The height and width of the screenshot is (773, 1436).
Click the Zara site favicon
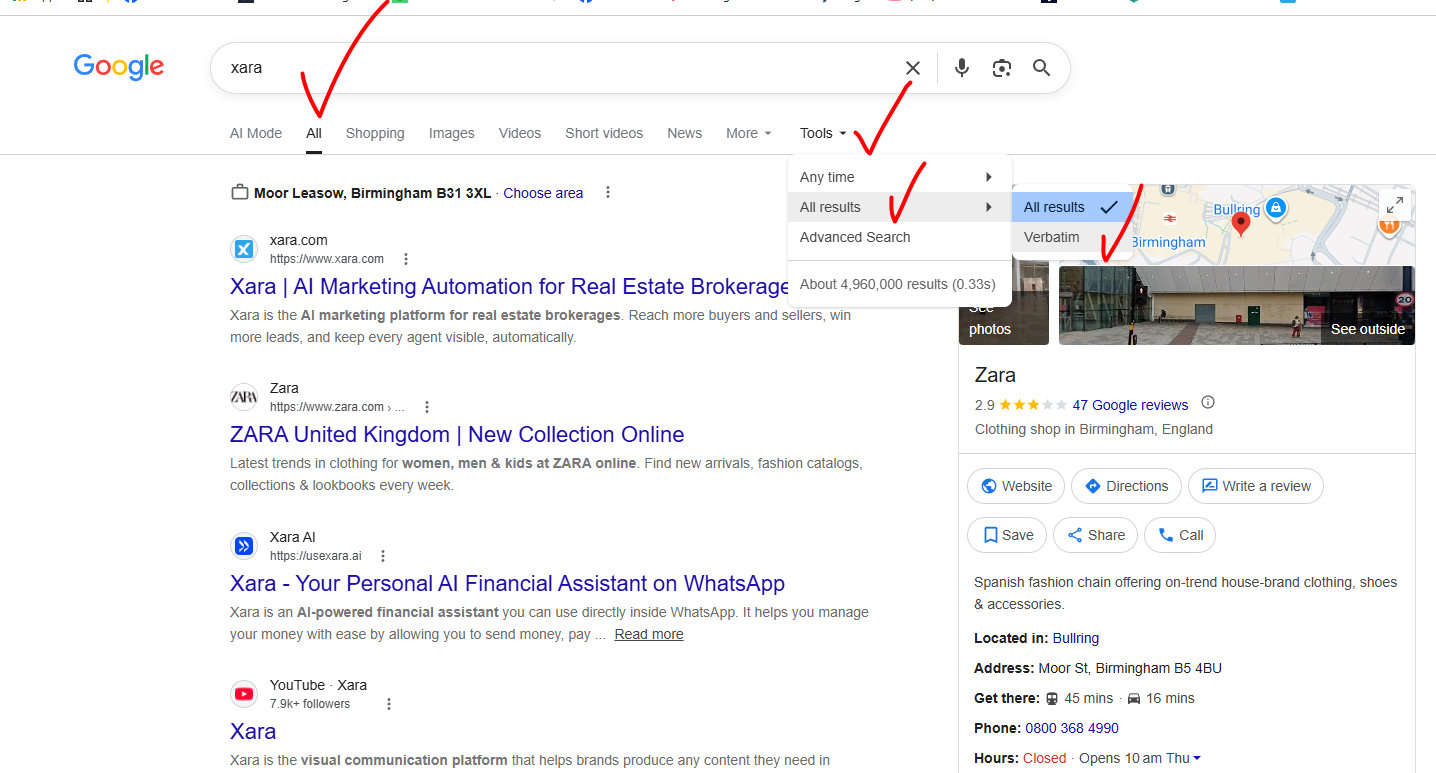point(244,397)
